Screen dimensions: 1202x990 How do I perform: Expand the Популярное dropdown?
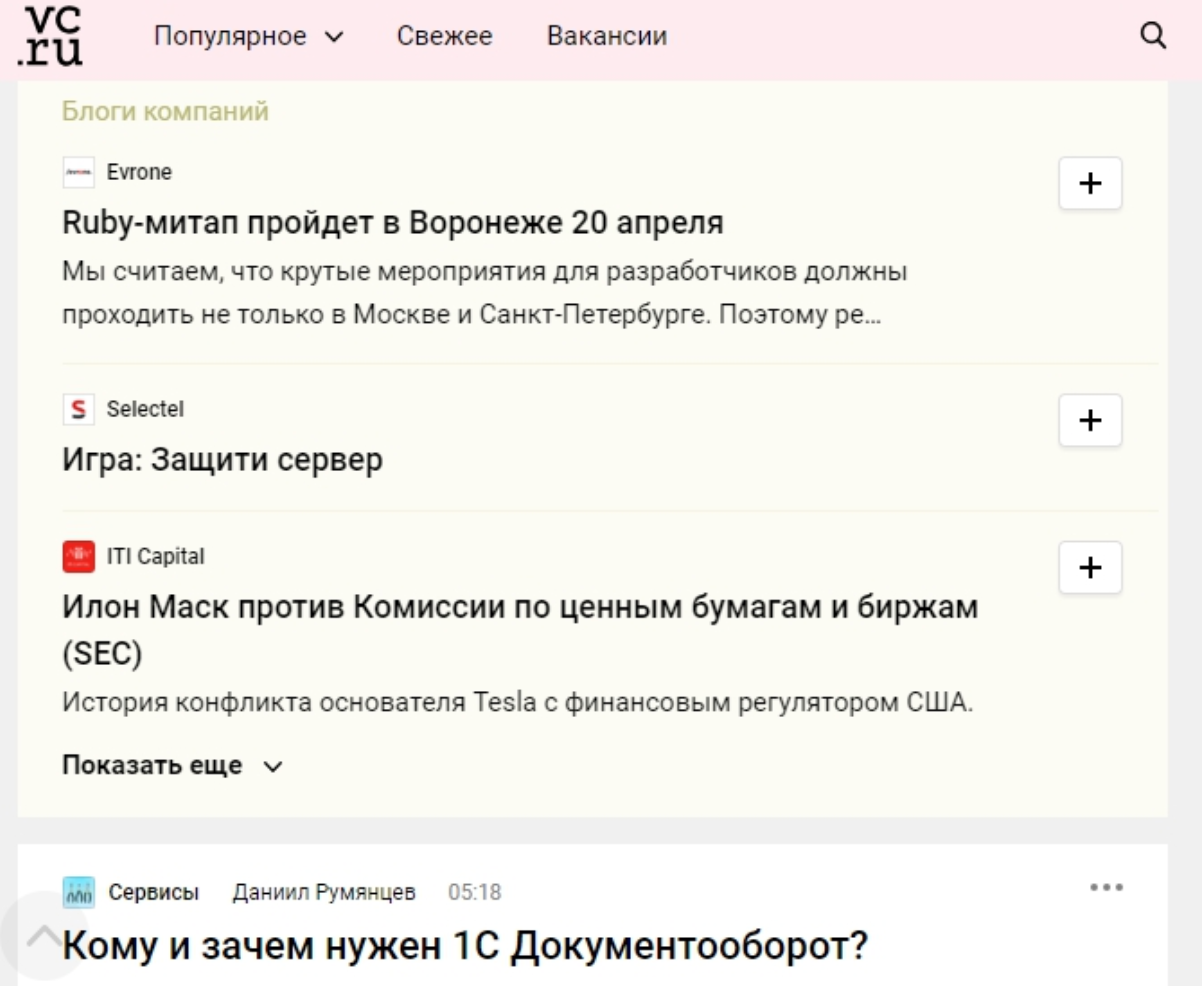[x=248, y=37]
